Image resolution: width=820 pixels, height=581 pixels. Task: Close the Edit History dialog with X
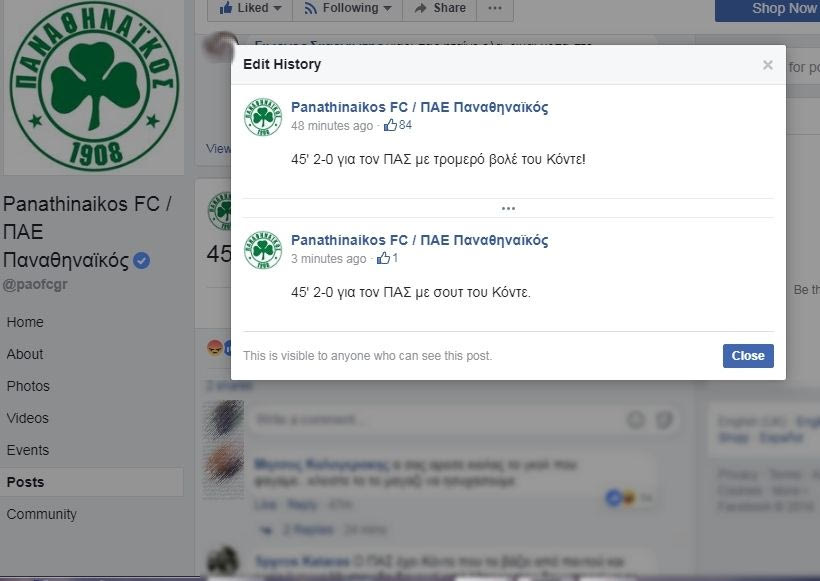[x=767, y=65]
